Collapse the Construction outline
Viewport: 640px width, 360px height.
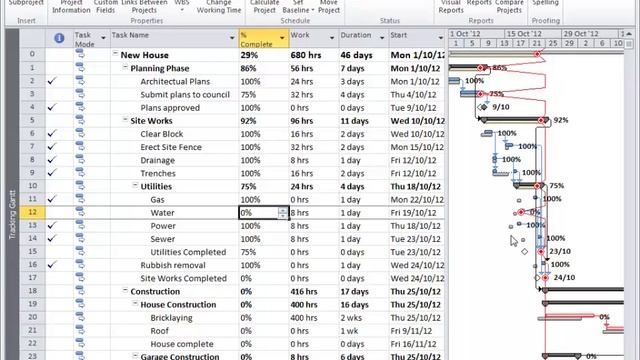125,290
